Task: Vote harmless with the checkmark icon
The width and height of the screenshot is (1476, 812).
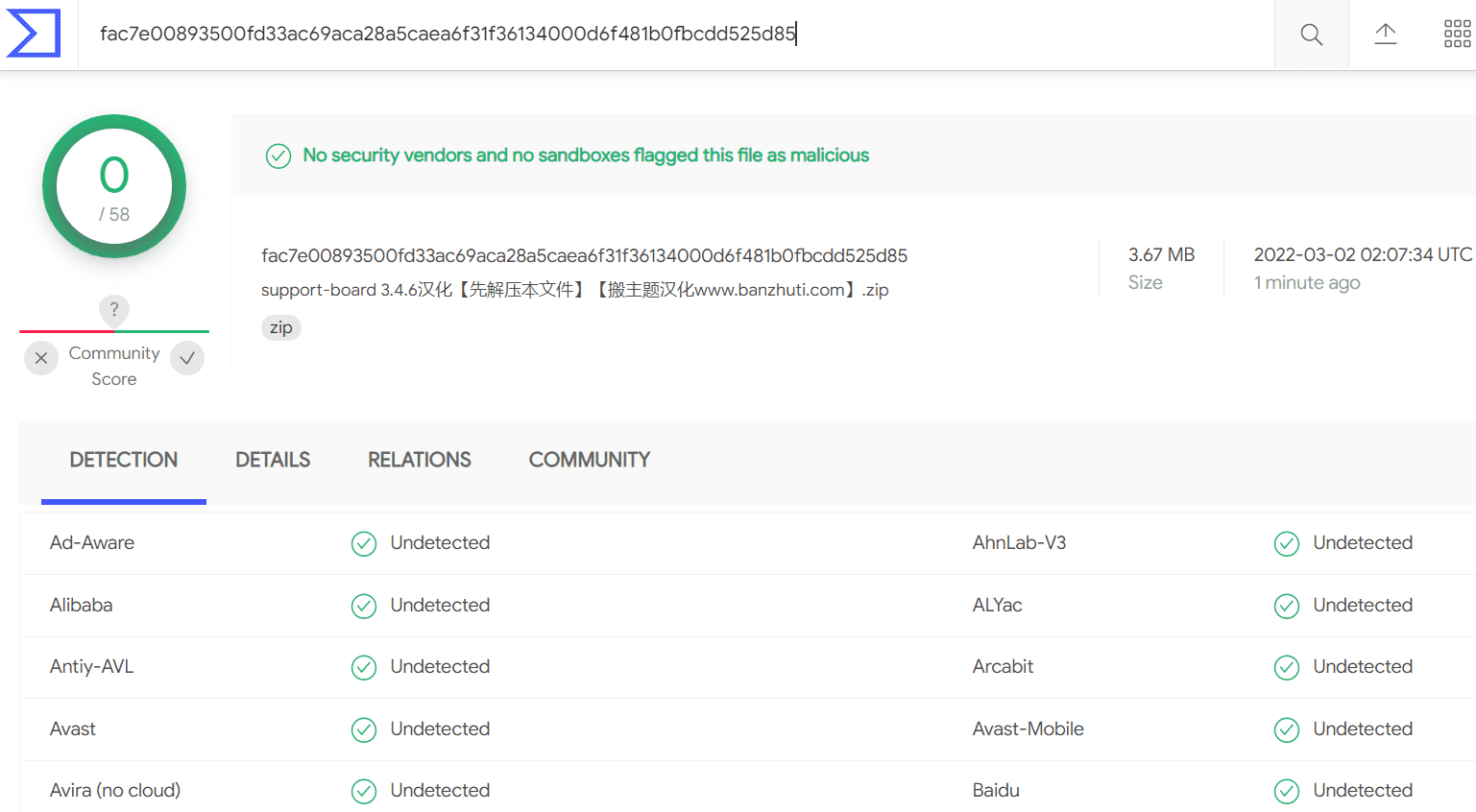Action: (187, 358)
